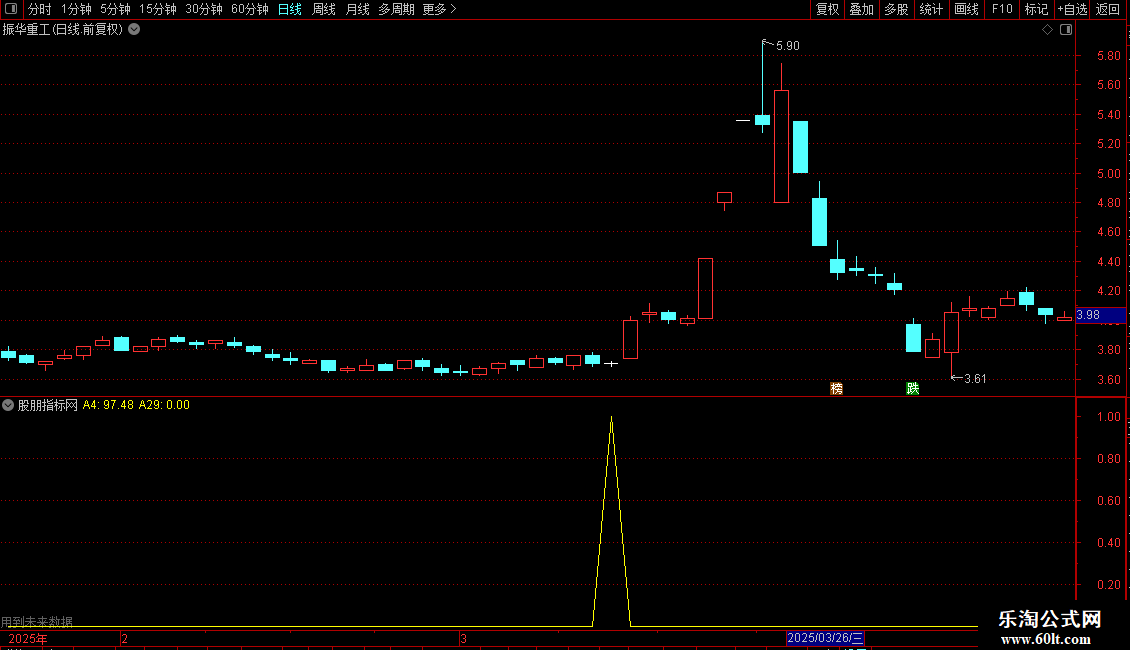Select the 15分钟 period
This screenshot has width=1130, height=650.
click(157, 9)
